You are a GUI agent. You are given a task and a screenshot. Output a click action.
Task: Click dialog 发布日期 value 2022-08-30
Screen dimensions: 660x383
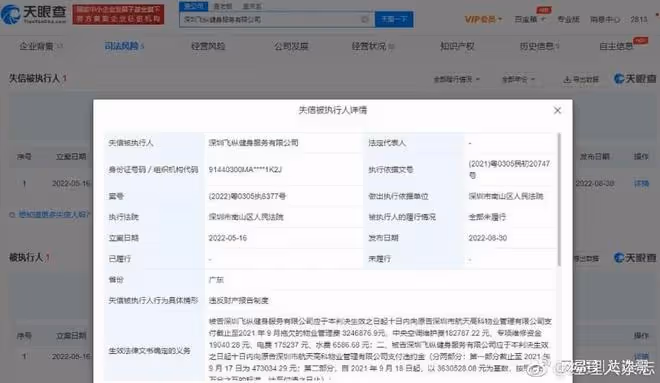point(487,238)
